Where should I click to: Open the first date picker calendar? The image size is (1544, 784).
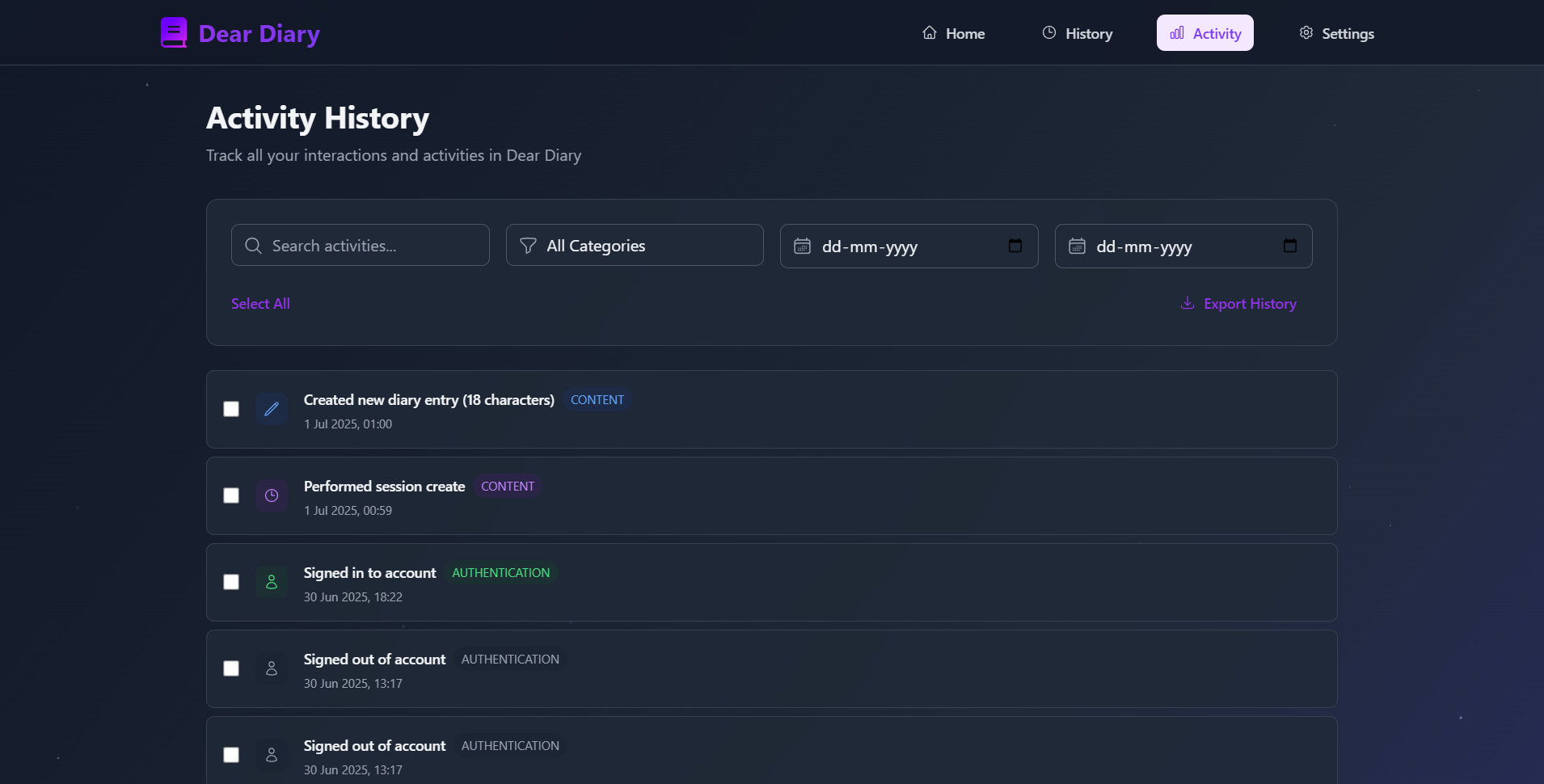[x=1015, y=246]
